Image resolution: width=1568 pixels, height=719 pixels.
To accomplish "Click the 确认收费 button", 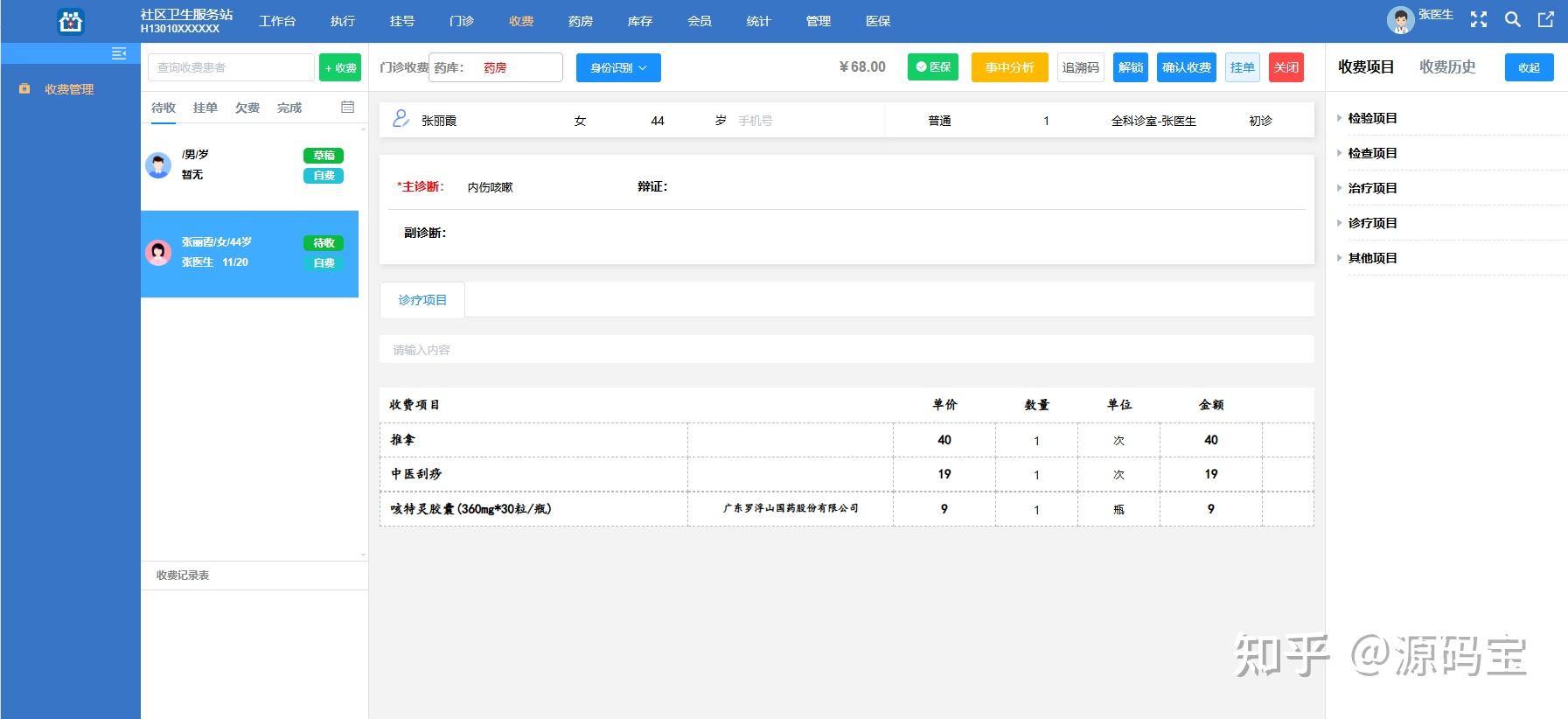I will (x=1187, y=67).
